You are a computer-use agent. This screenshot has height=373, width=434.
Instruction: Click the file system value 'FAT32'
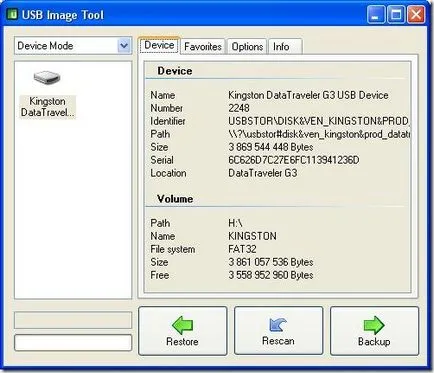242,249
